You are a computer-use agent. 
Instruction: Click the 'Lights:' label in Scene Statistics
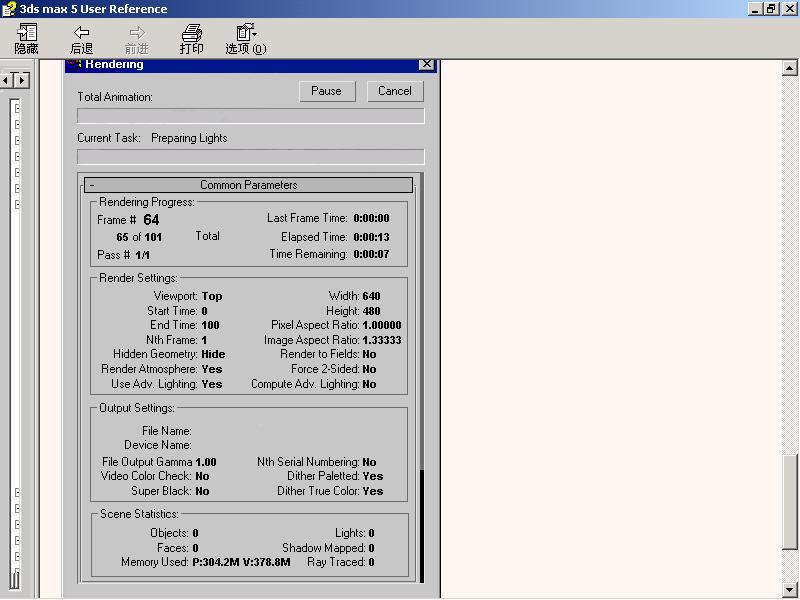pyautogui.click(x=351, y=533)
